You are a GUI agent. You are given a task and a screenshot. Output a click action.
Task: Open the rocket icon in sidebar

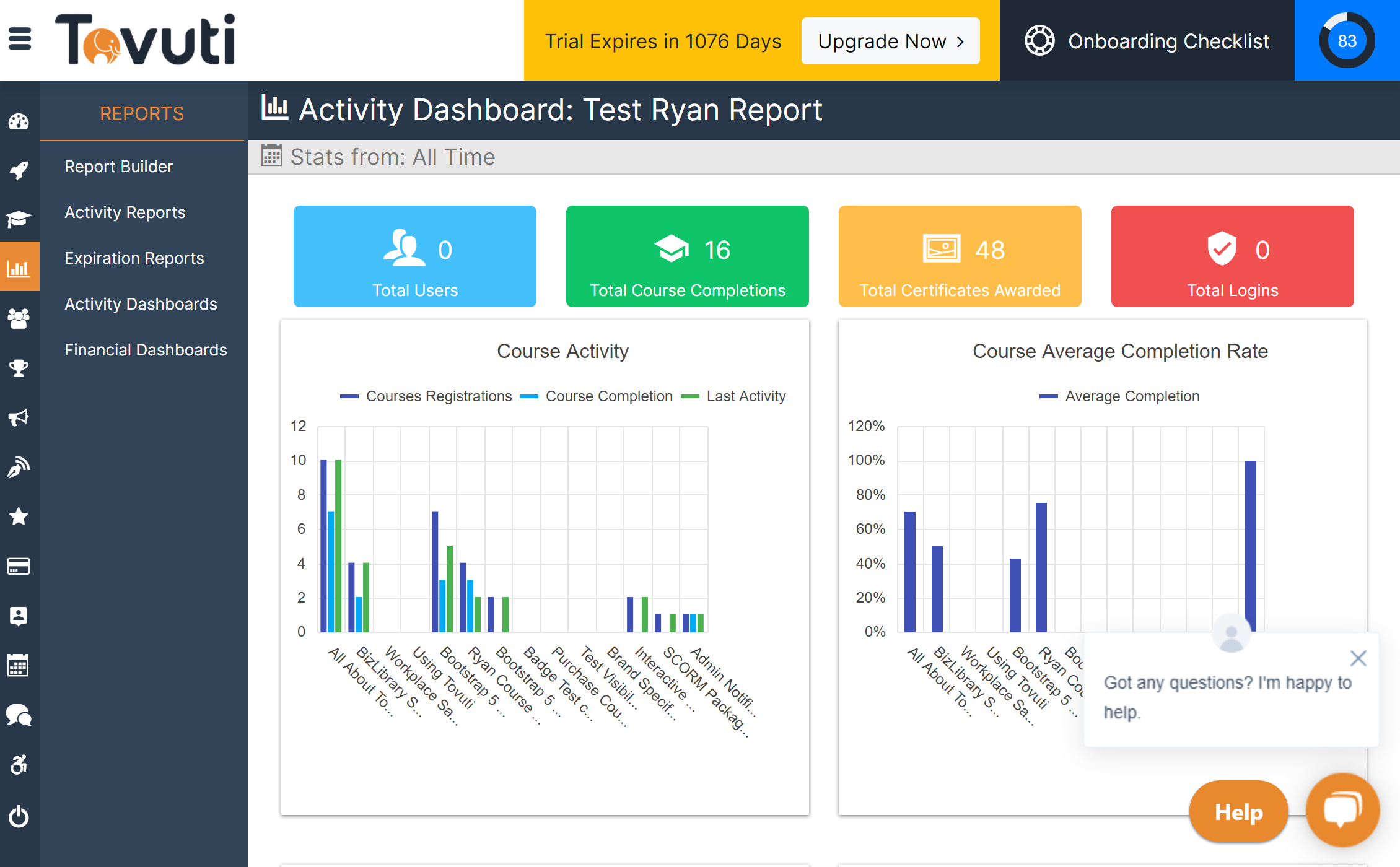tap(19, 170)
